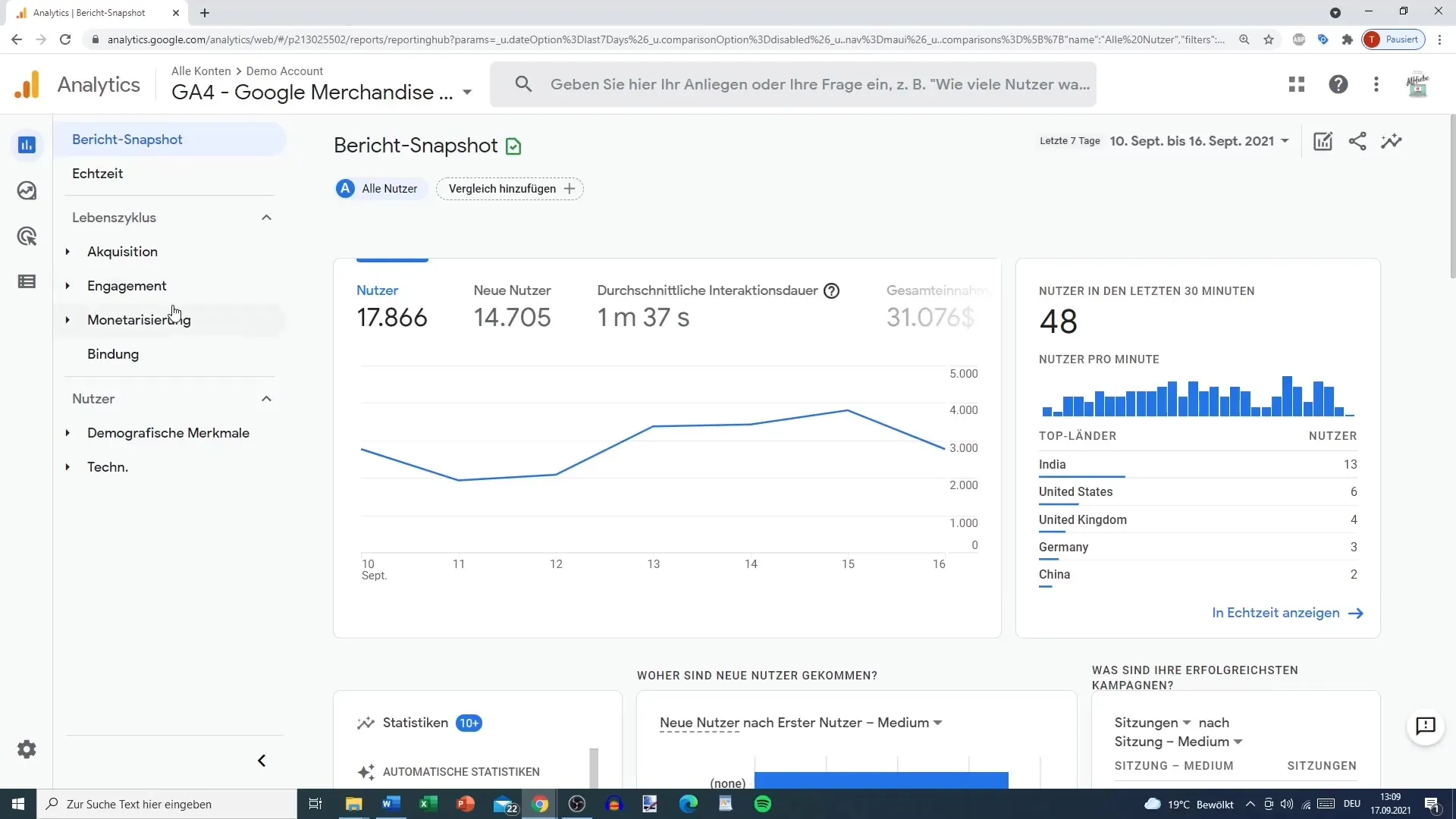Select Bericht-Snapshot in the sidebar
The width and height of the screenshot is (1456, 819).
tap(170, 140)
